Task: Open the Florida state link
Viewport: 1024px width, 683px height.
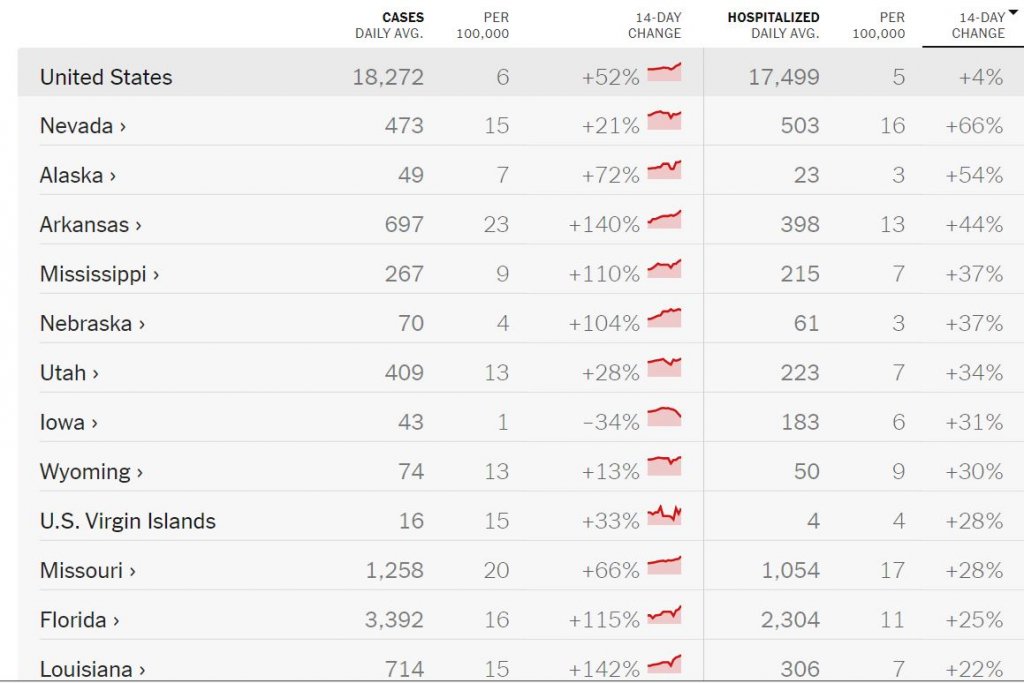Action: [79, 620]
